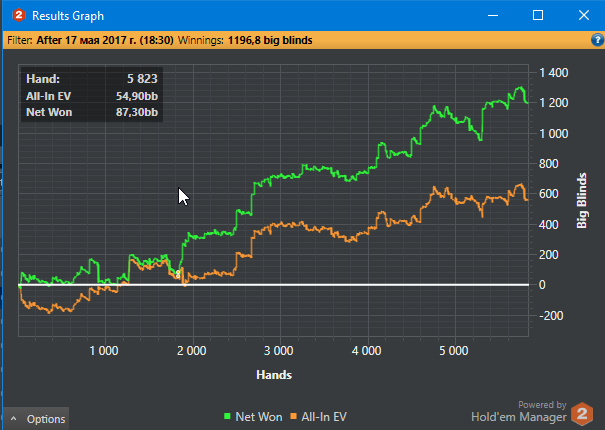Click the winnings value '1196,8 big blinds'
Image resolution: width=605 pixels, height=430 pixels.
pyautogui.click(x=270, y=40)
